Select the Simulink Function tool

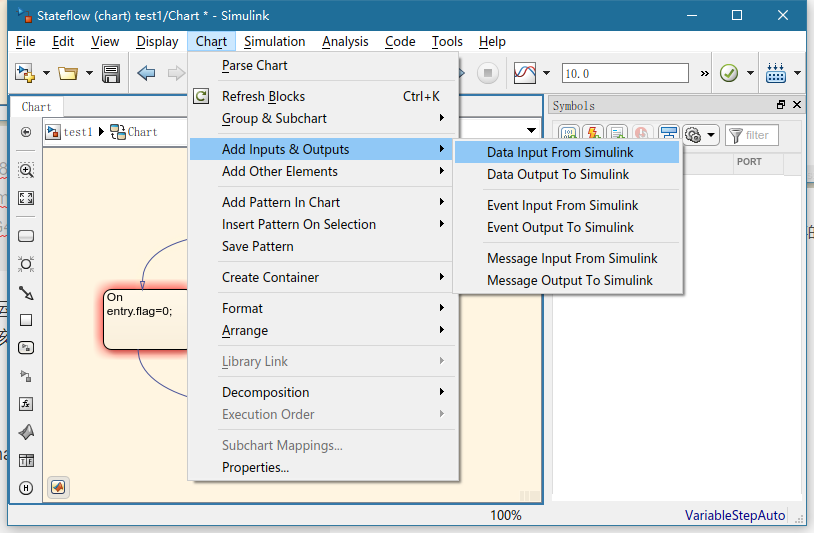[26, 376]
